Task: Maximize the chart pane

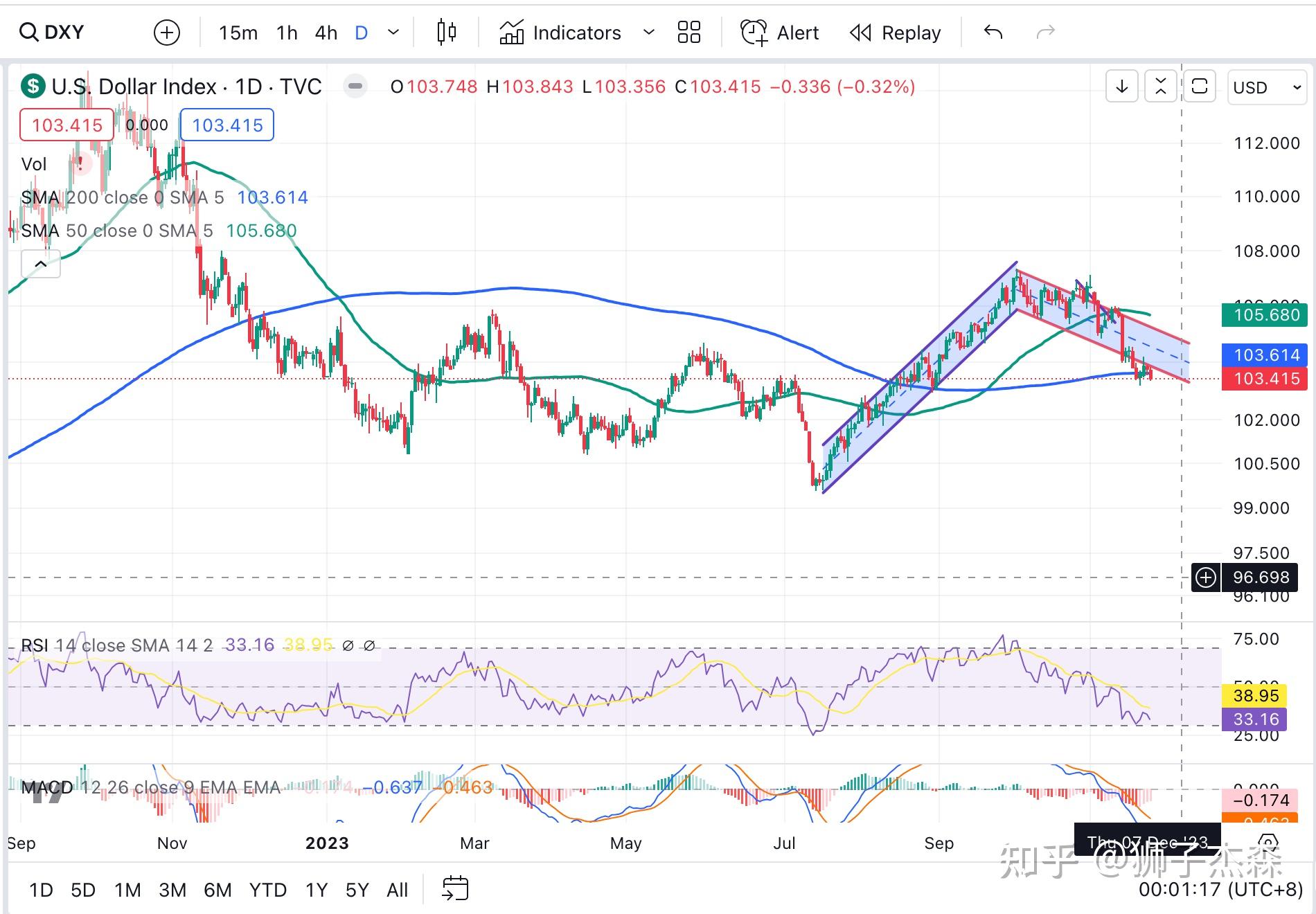Action: tap(1200, 87)
